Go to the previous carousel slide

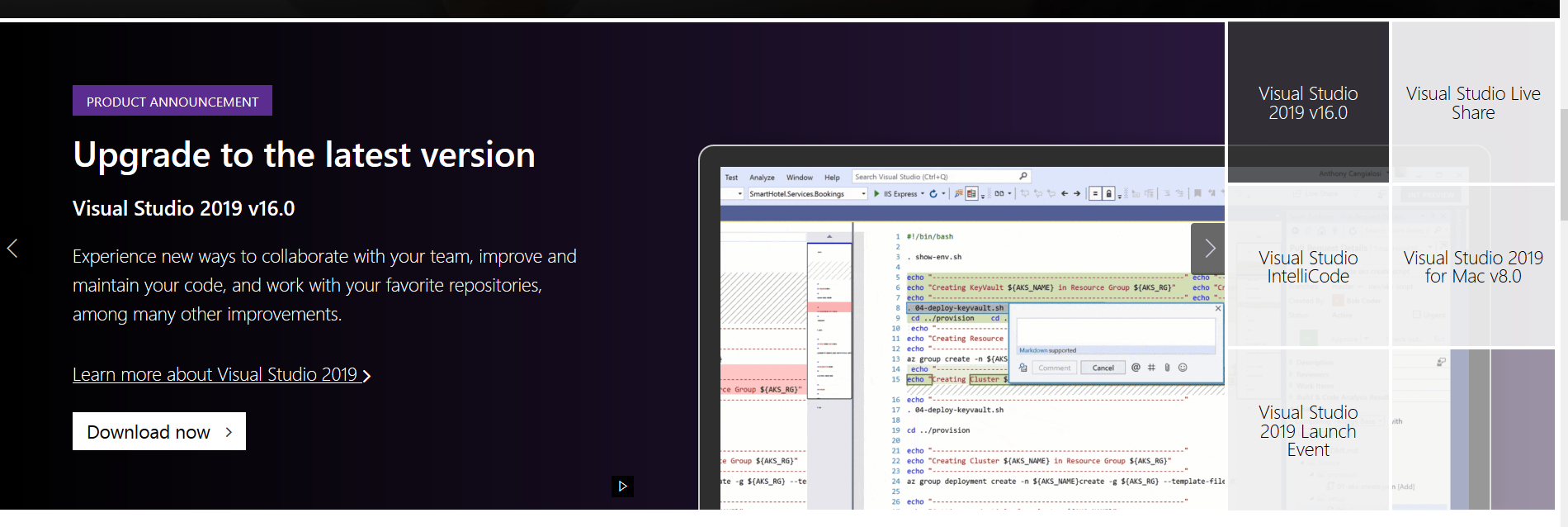pos(12,248)
